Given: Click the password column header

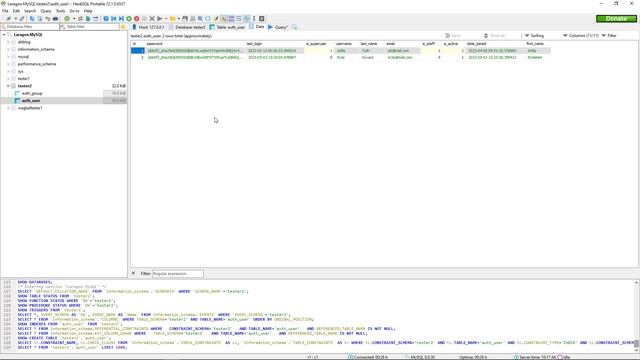Looking at the screenshot, I should (x=195, y=44).
